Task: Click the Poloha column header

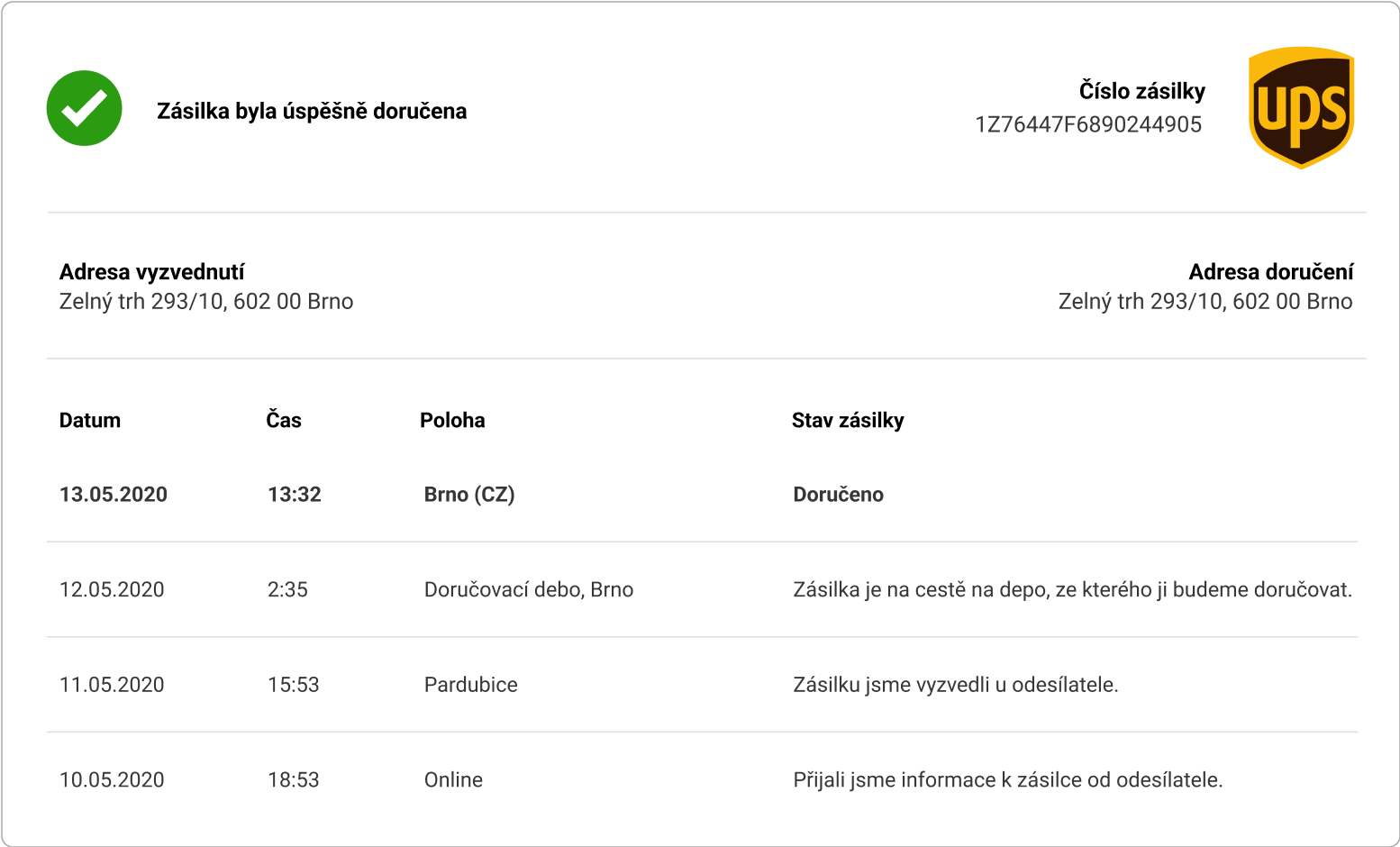Action: [x=452, y=420]
